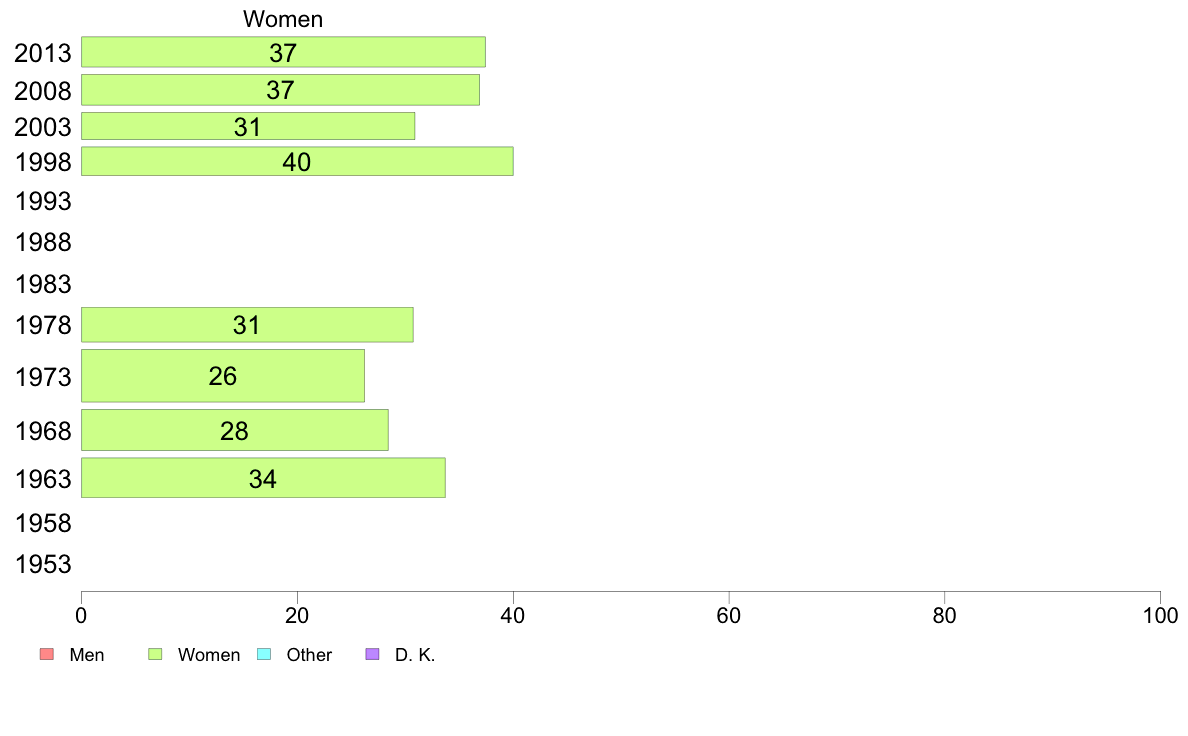Click the Women chart title
1188x736 pixels.
pyautogui.click(x=283, y=19)
